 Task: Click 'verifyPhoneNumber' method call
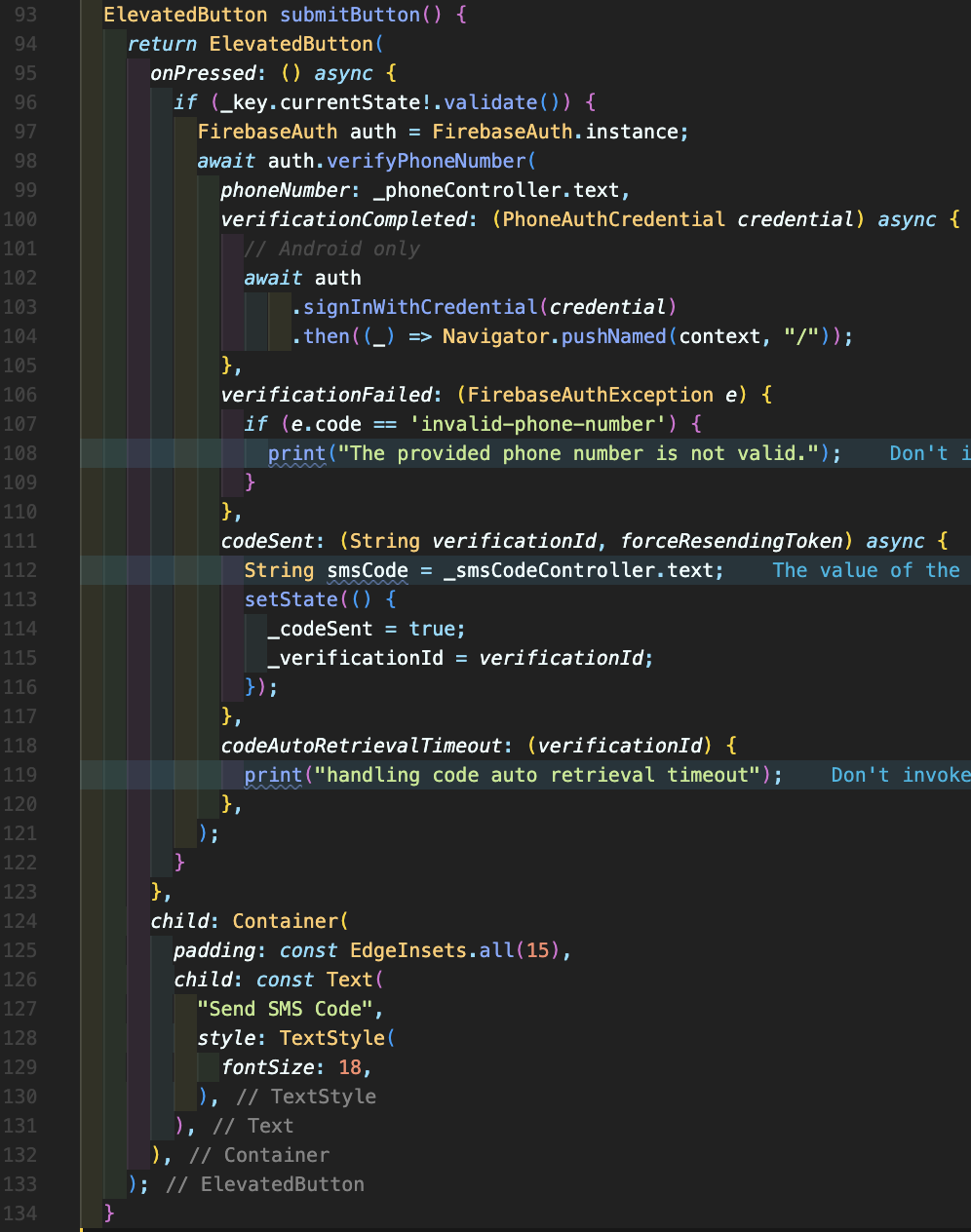click(426, 161)
